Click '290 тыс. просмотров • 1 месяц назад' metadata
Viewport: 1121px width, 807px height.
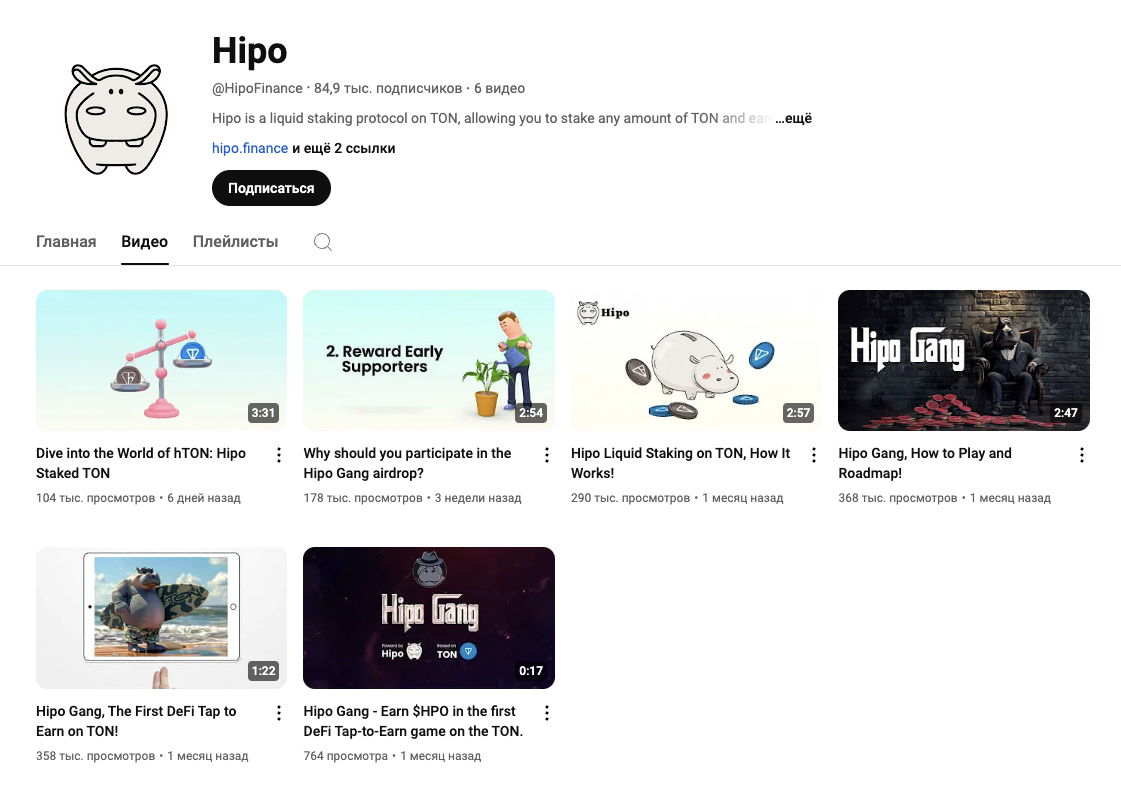pyautogui.click(x=677, y=497)
